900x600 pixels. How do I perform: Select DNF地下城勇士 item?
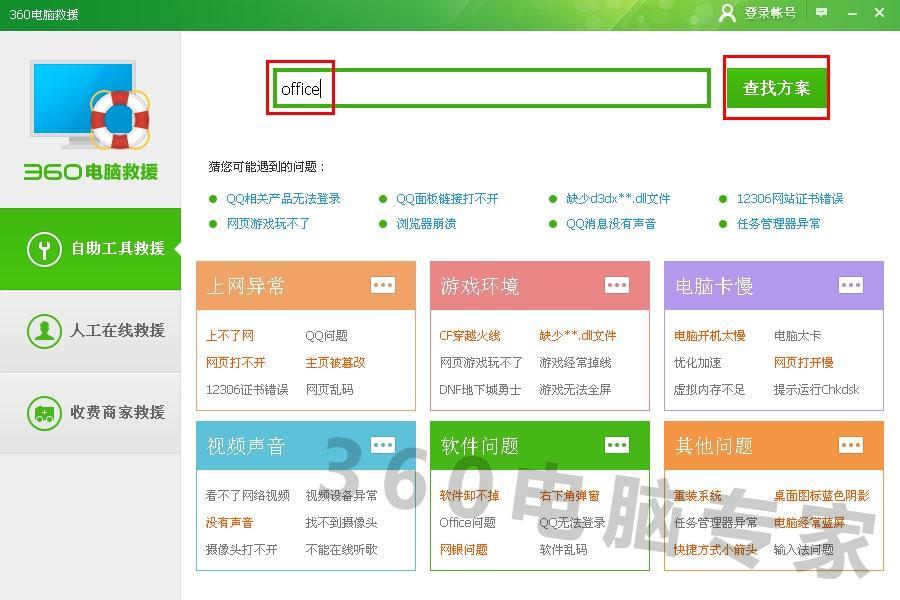(x=480, y=389)
